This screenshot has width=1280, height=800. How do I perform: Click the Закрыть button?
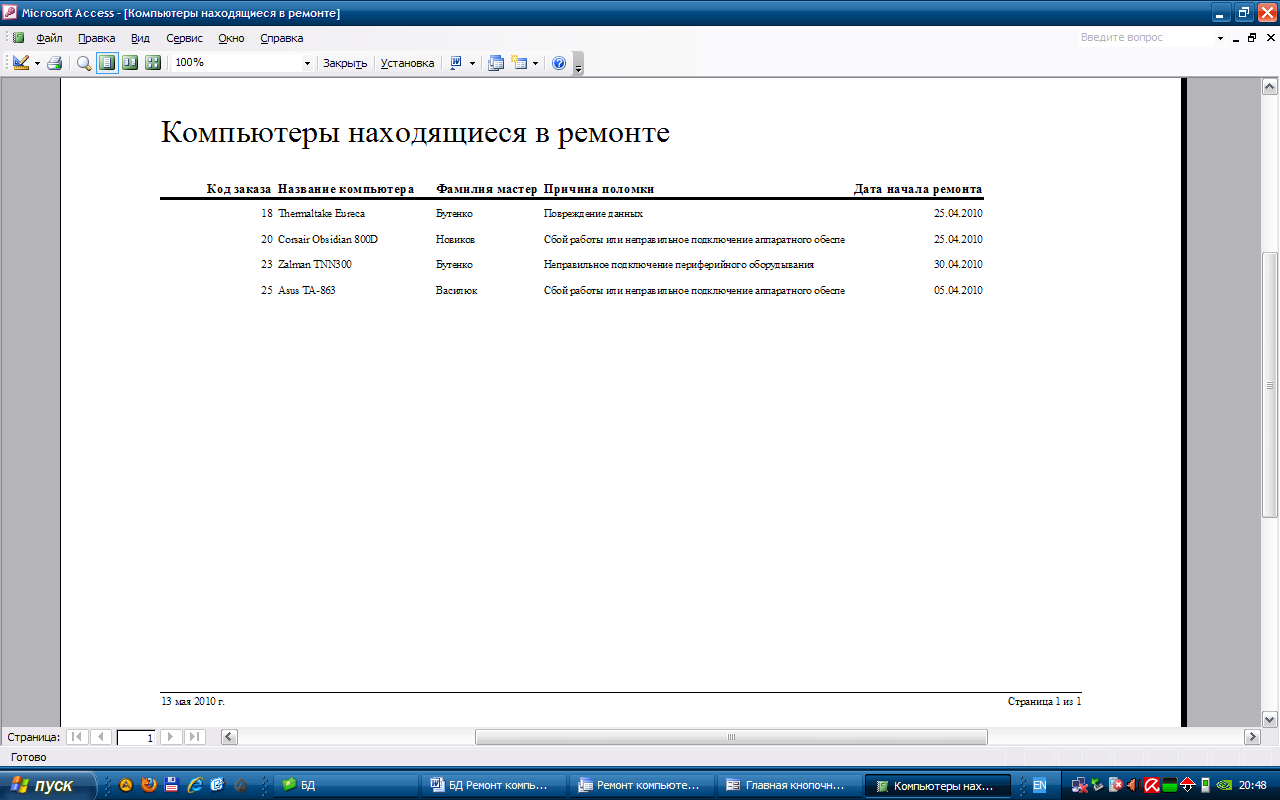pos(346,63)
